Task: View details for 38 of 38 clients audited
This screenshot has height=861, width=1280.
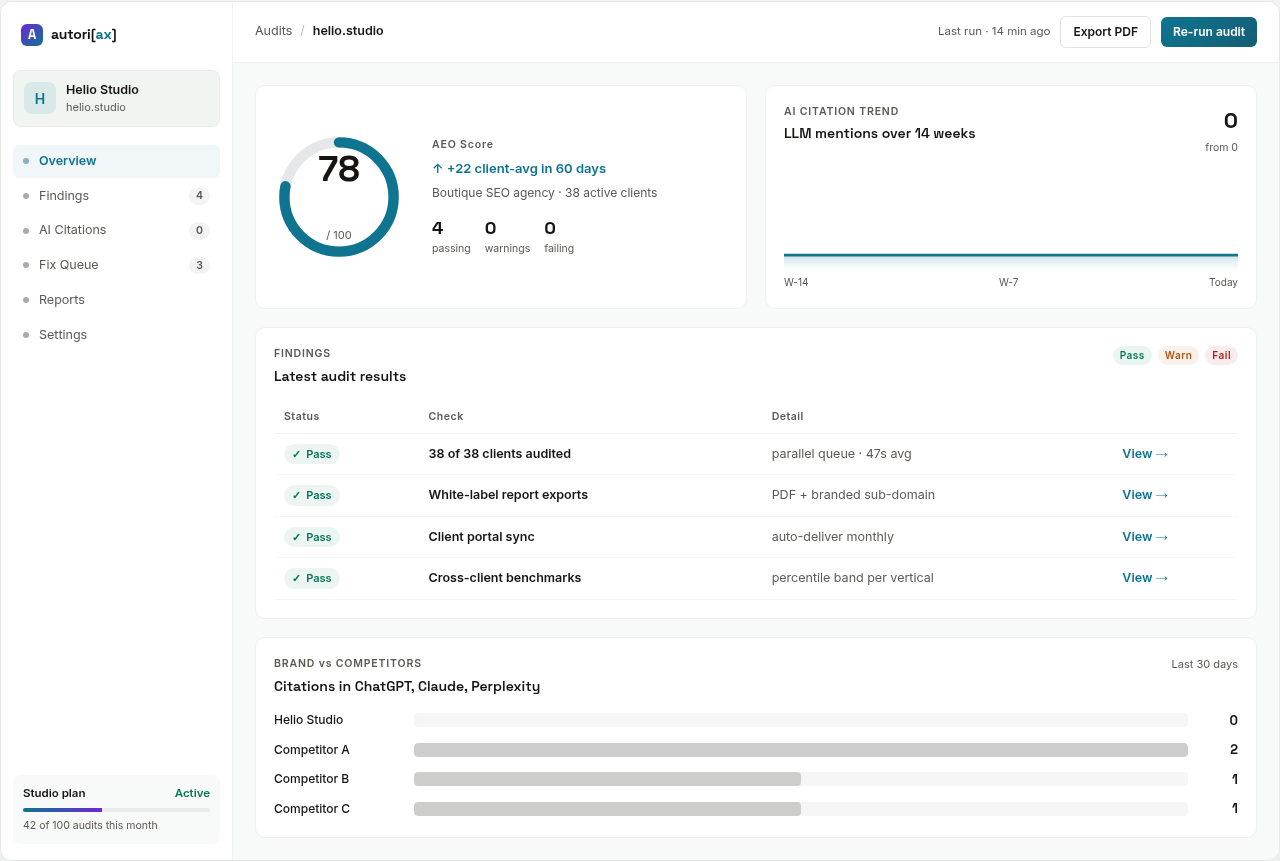Action: coord(1145,454)
